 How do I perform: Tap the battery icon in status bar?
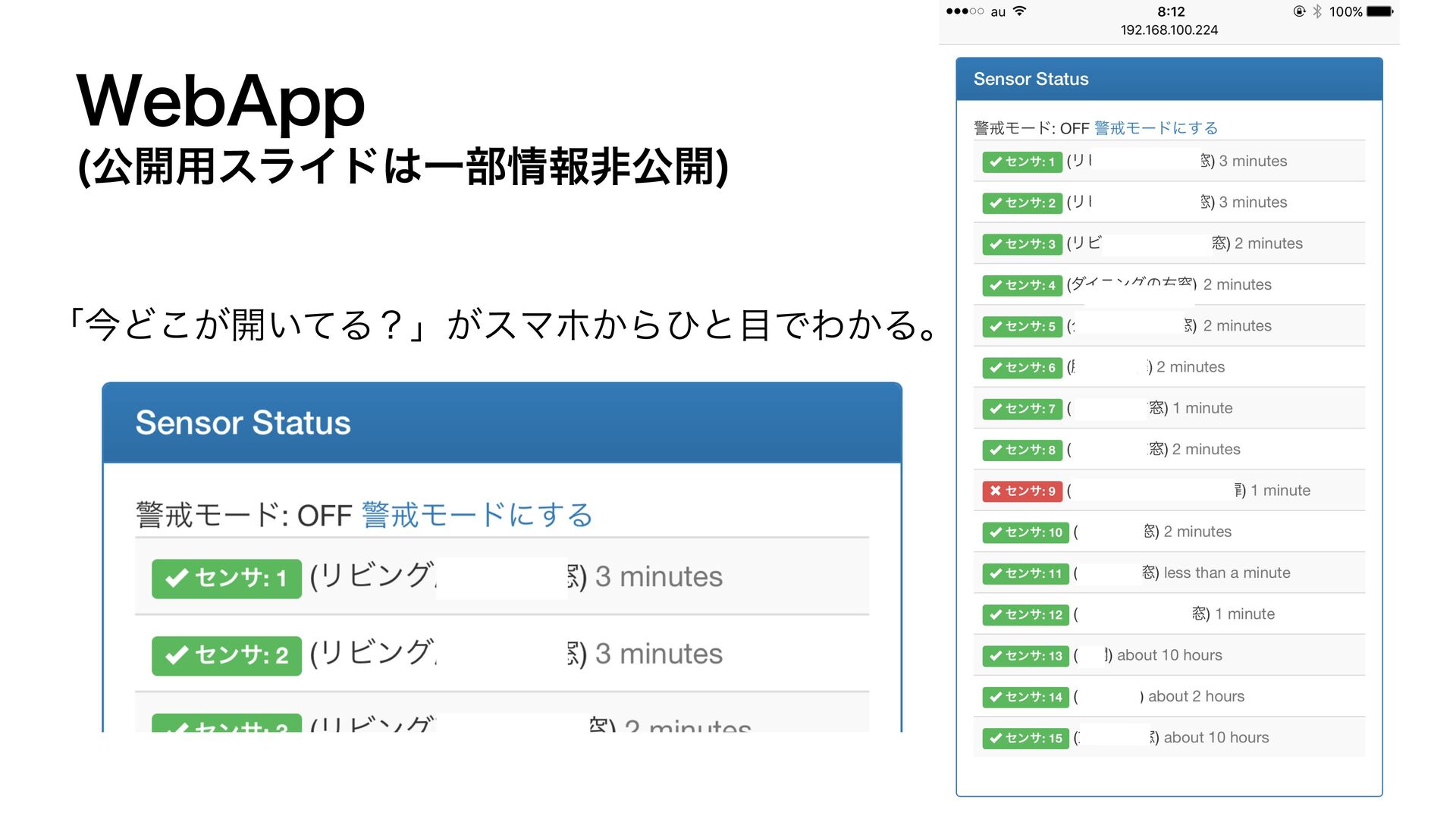(x=1379, y=11)
